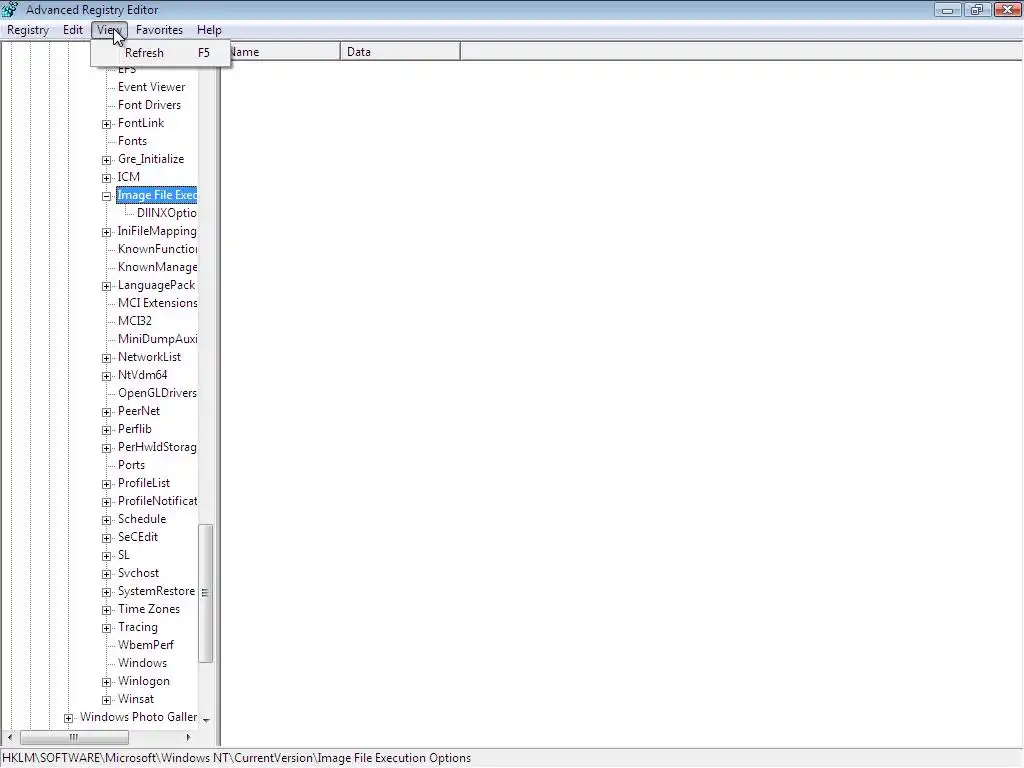Expand the Winlogon key
Screen dimensions: 1024x768
[106, 682]
